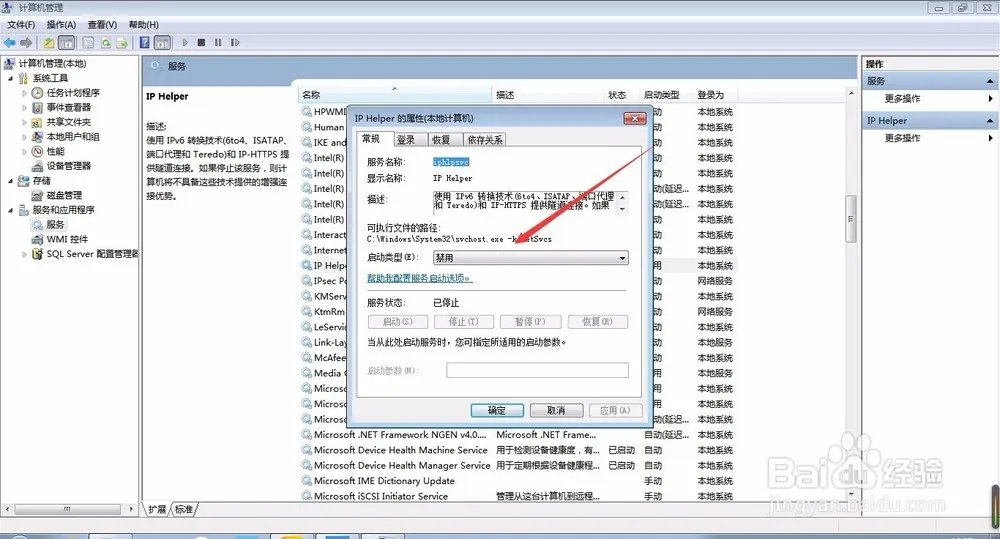Open the 帮助(H) menu

(143, 24)
